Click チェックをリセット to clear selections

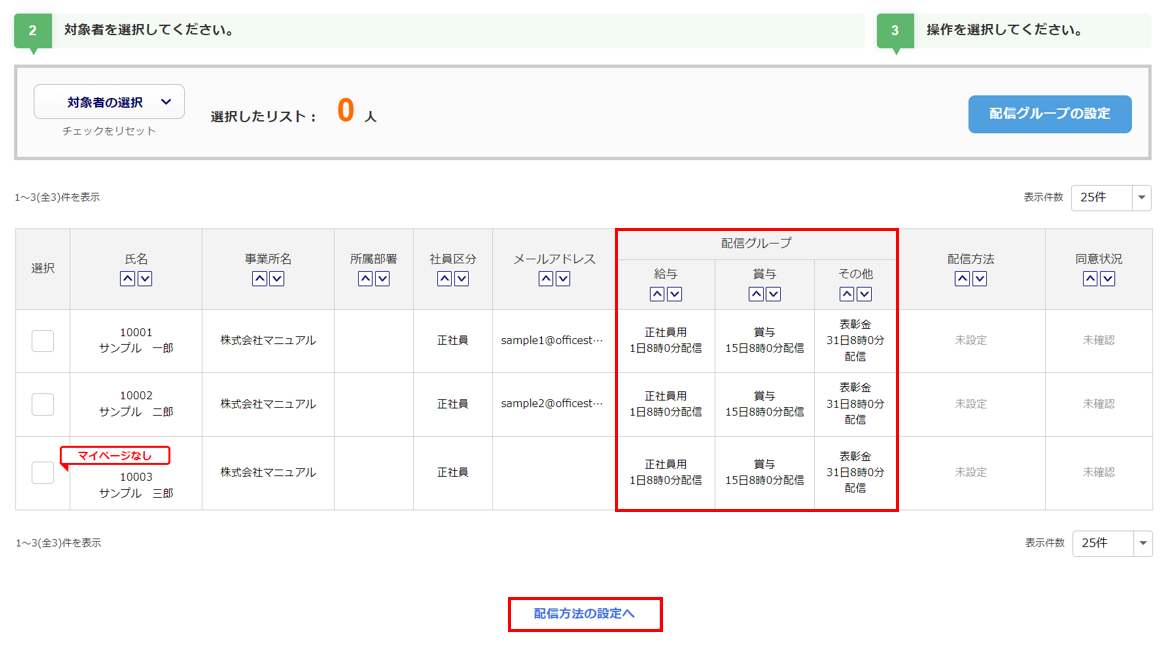pos(109,131)
